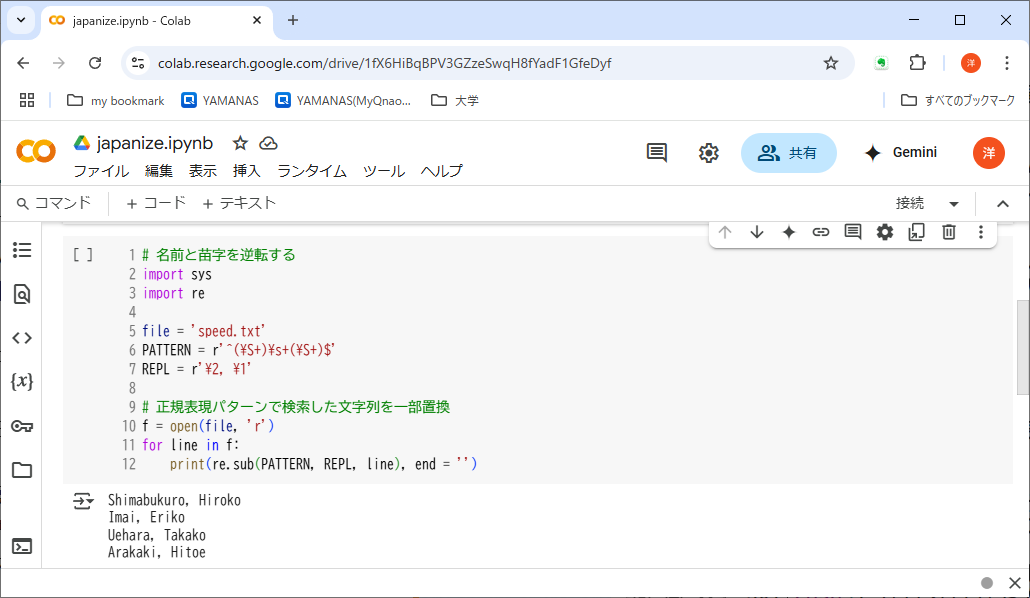Expand the connect options dropdown arrow

pos(954,204)
